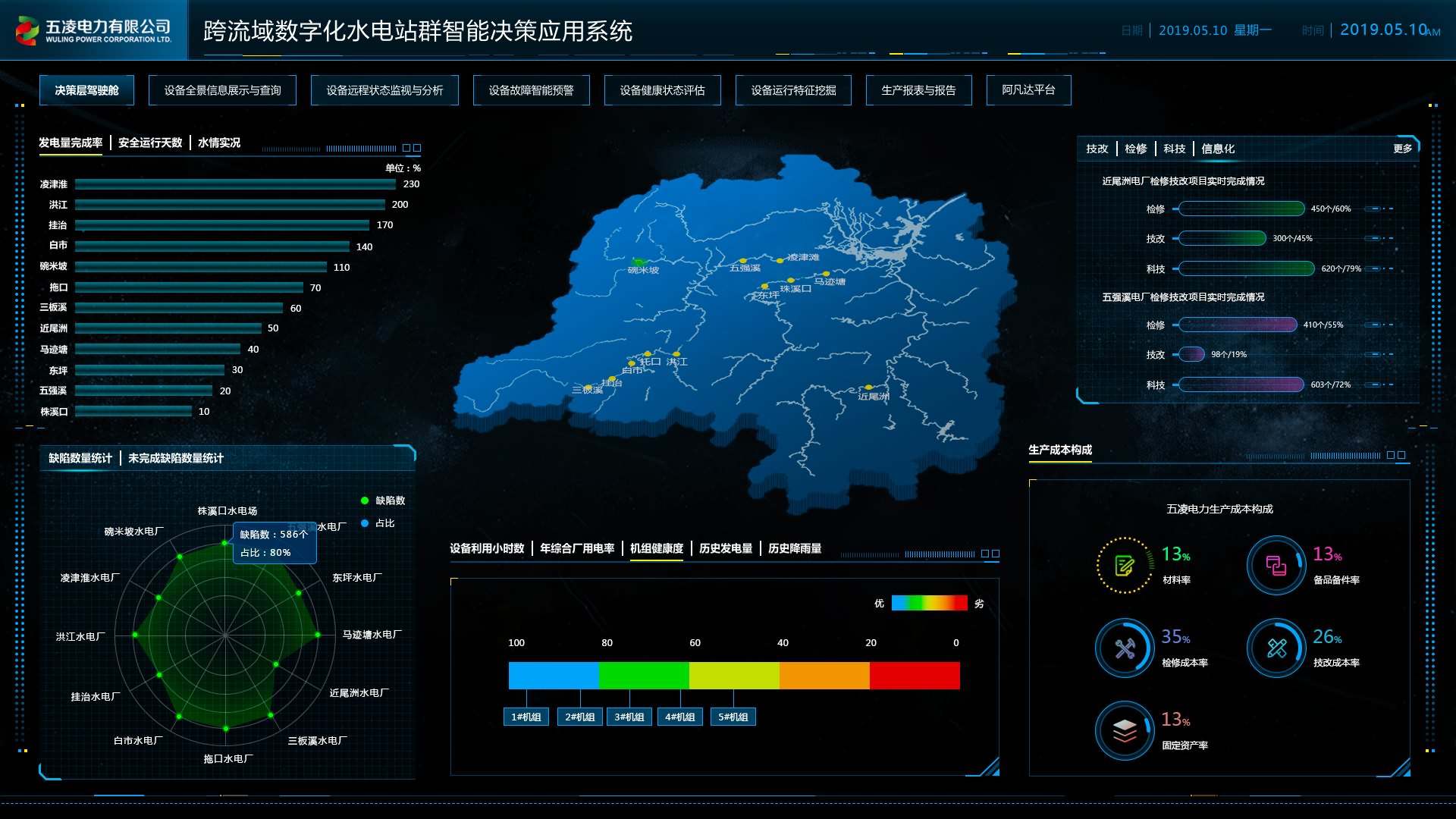Open 设备健康状态评估 navigation tab

tap(662, 90)
